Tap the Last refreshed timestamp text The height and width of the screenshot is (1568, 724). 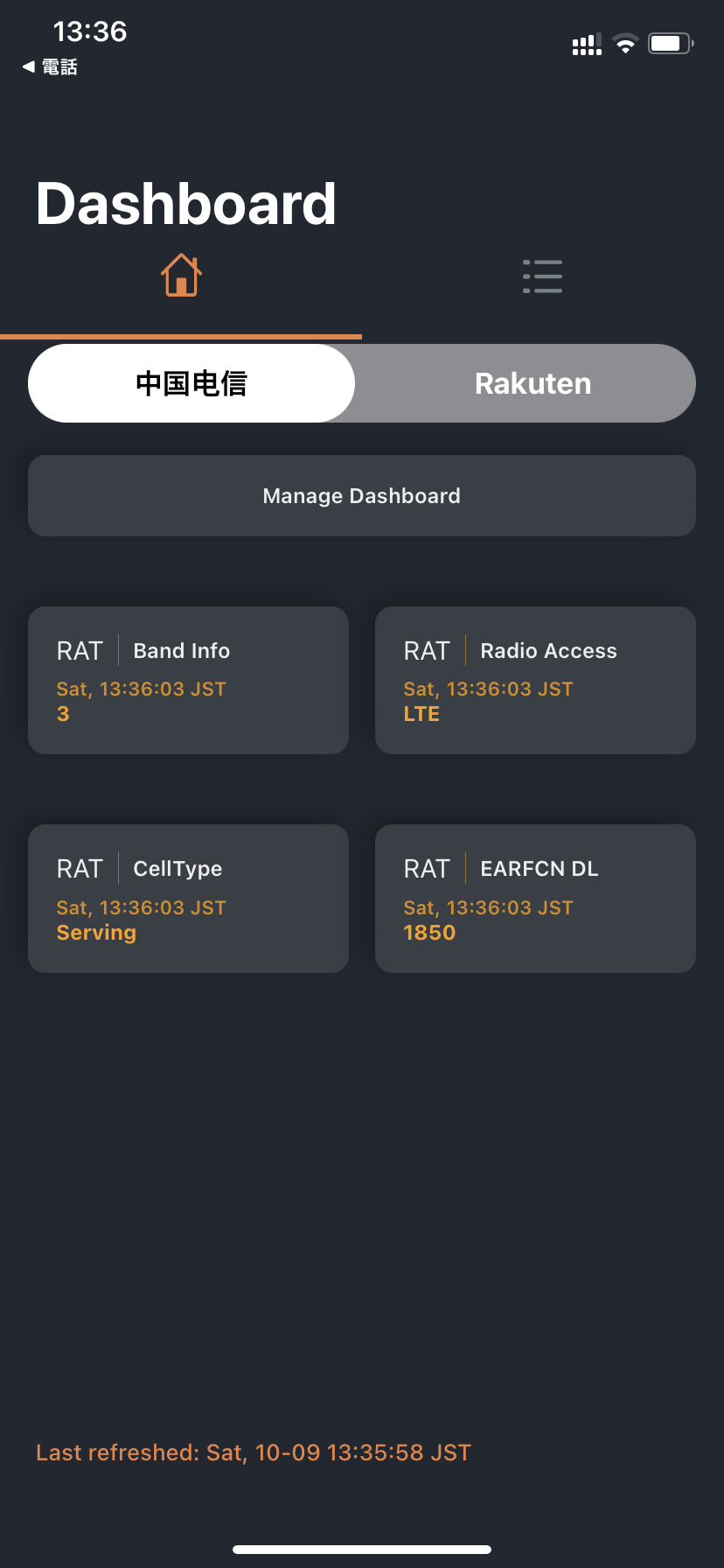point(254,1452)
